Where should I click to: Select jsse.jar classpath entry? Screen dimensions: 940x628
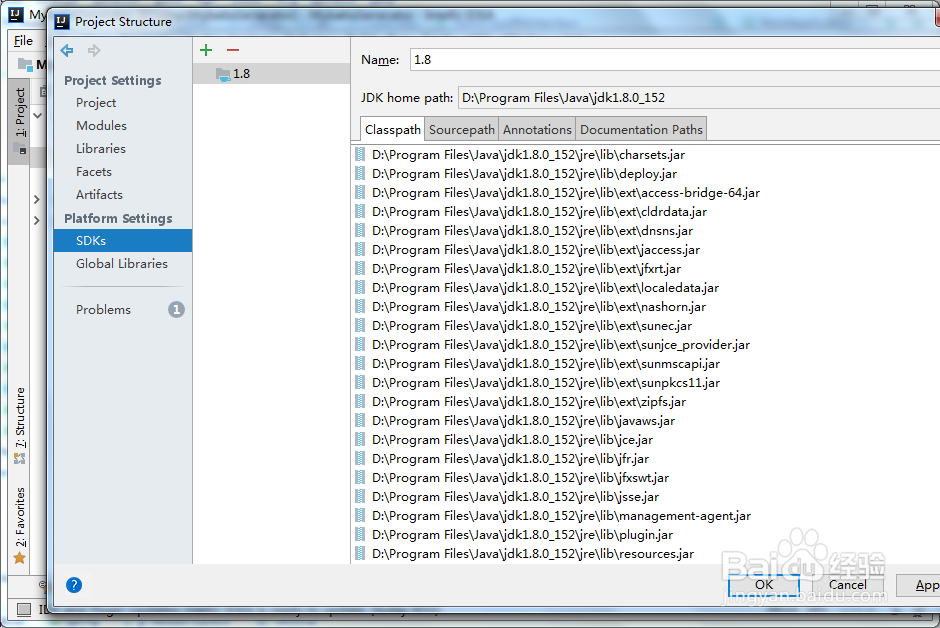click(x=516, y=497)
